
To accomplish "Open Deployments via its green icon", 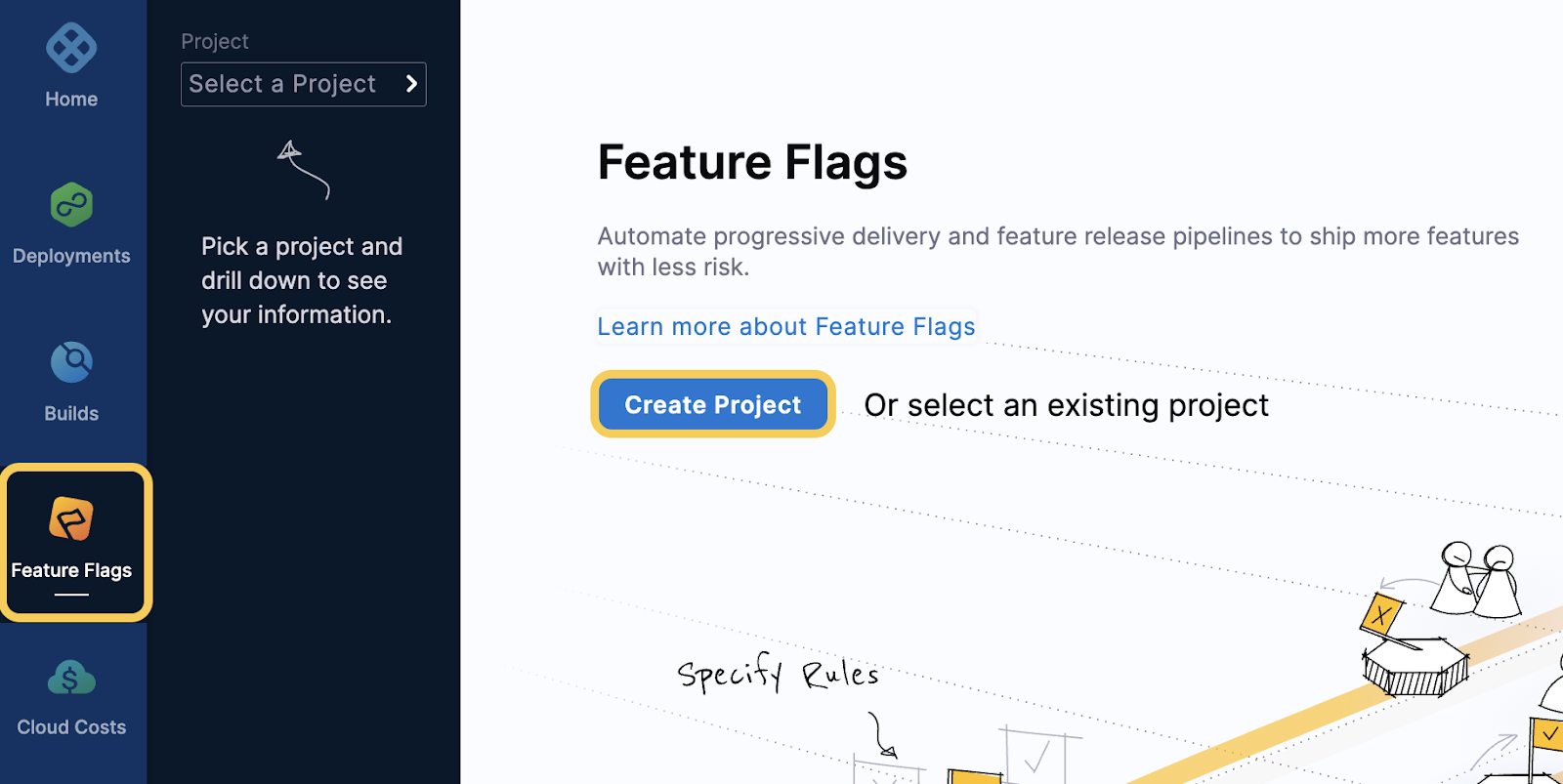I will coord(71,205).
